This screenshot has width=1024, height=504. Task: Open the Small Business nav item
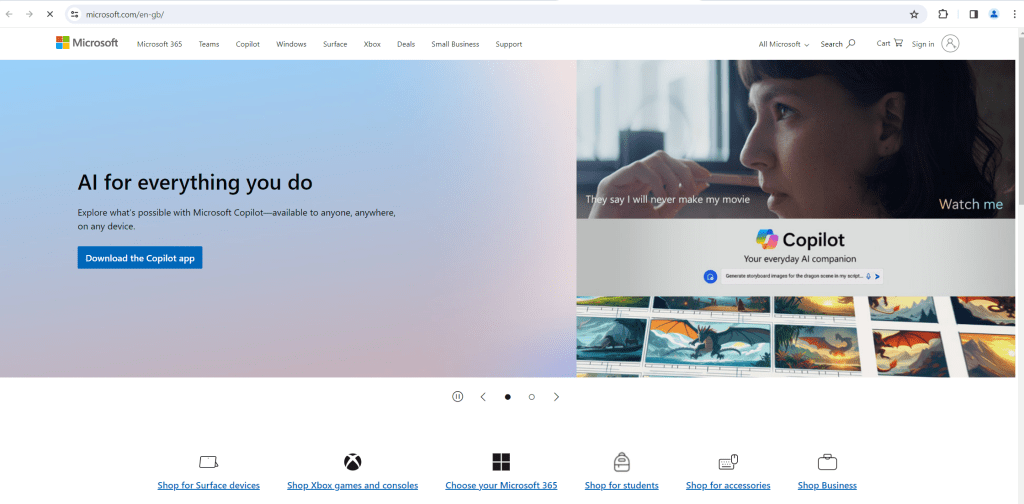455,44
